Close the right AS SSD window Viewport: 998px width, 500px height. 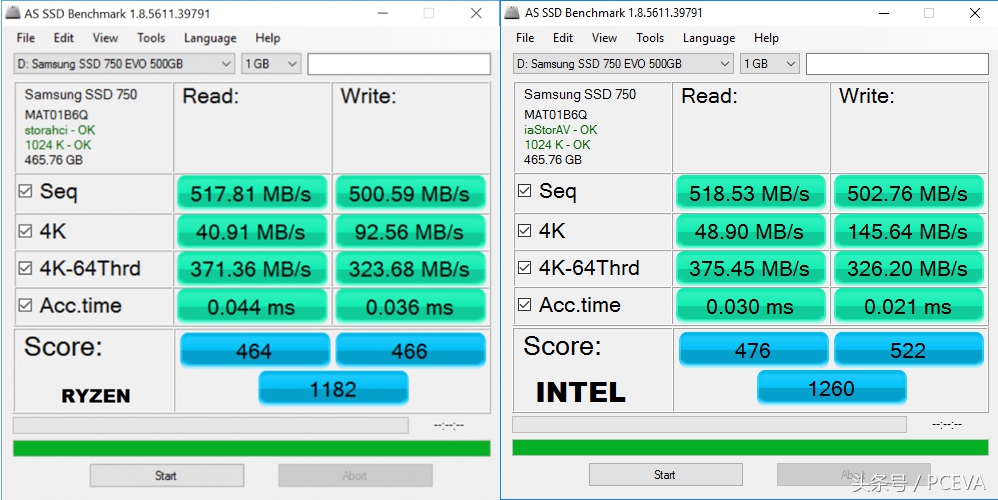tap(974, 13)
